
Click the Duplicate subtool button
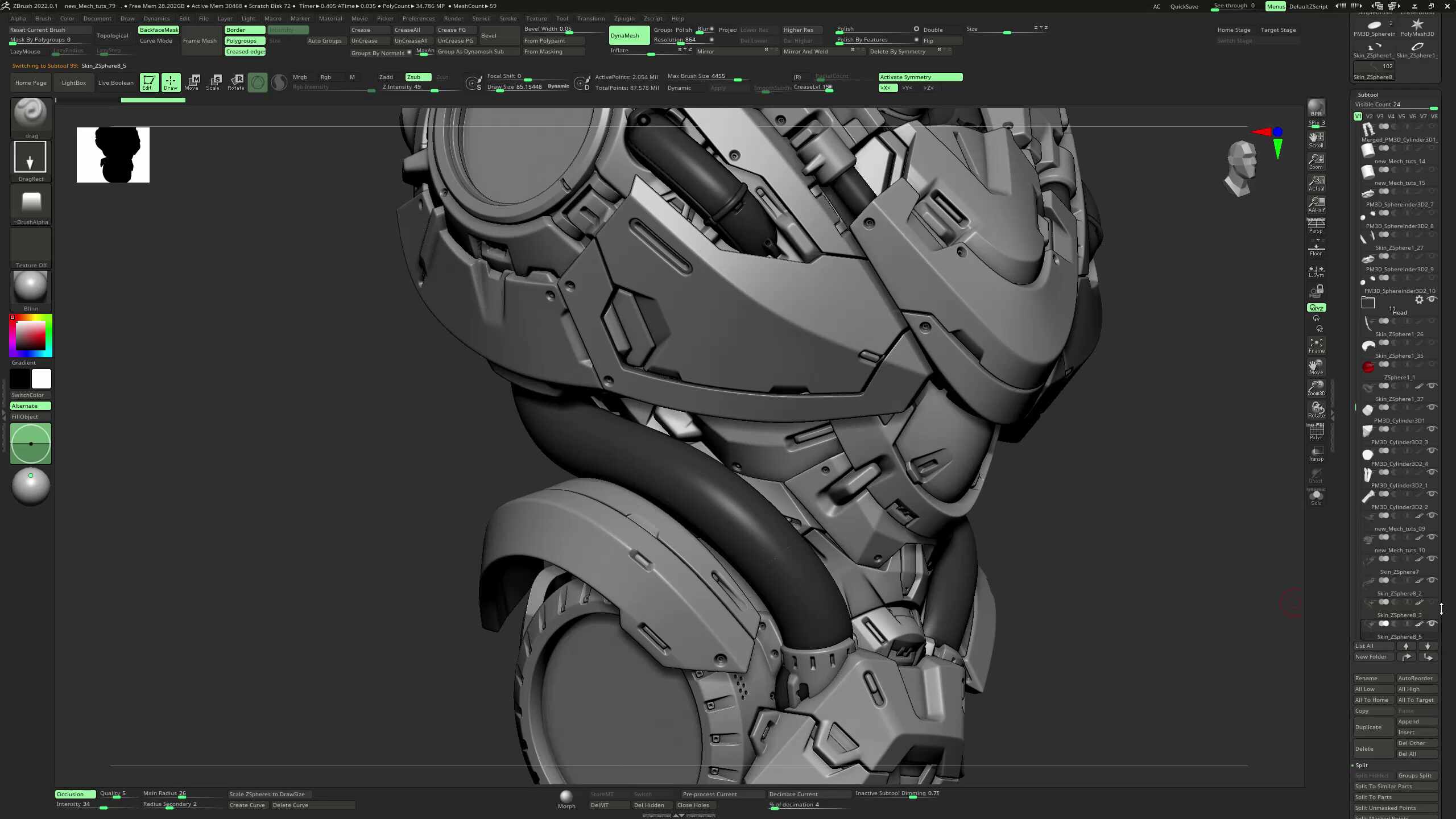click(x=1374, y=727)
